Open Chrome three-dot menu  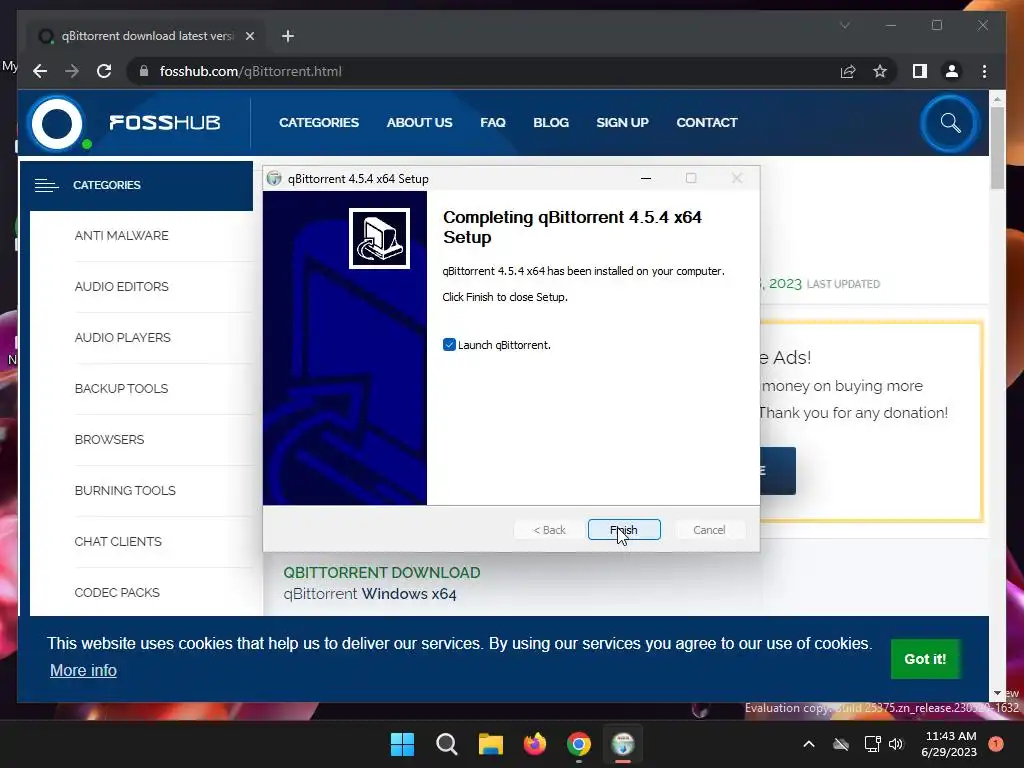point(984,71)
